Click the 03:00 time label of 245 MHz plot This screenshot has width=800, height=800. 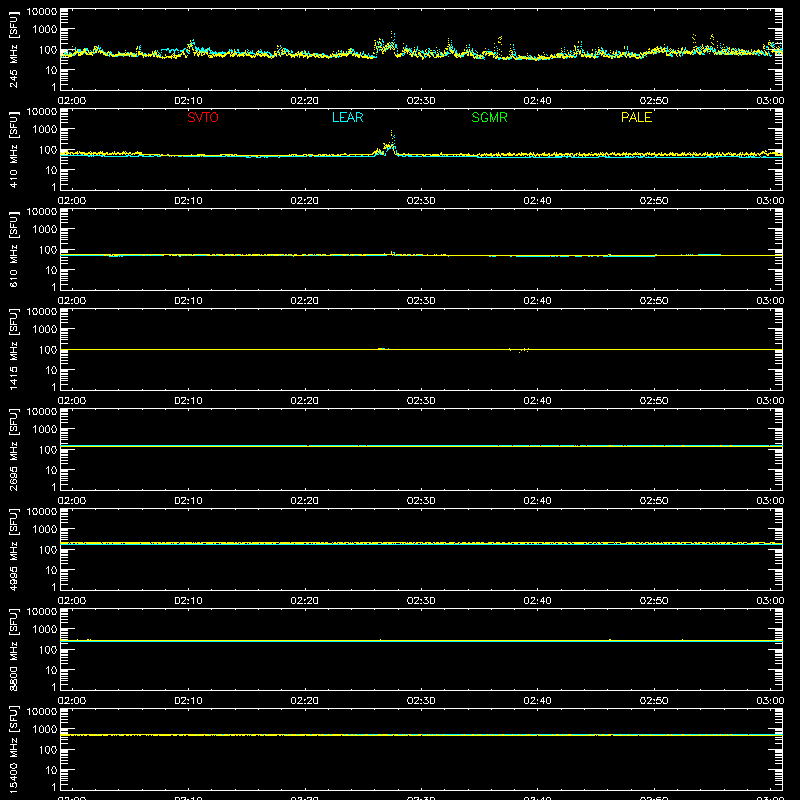tap(770, 101)
